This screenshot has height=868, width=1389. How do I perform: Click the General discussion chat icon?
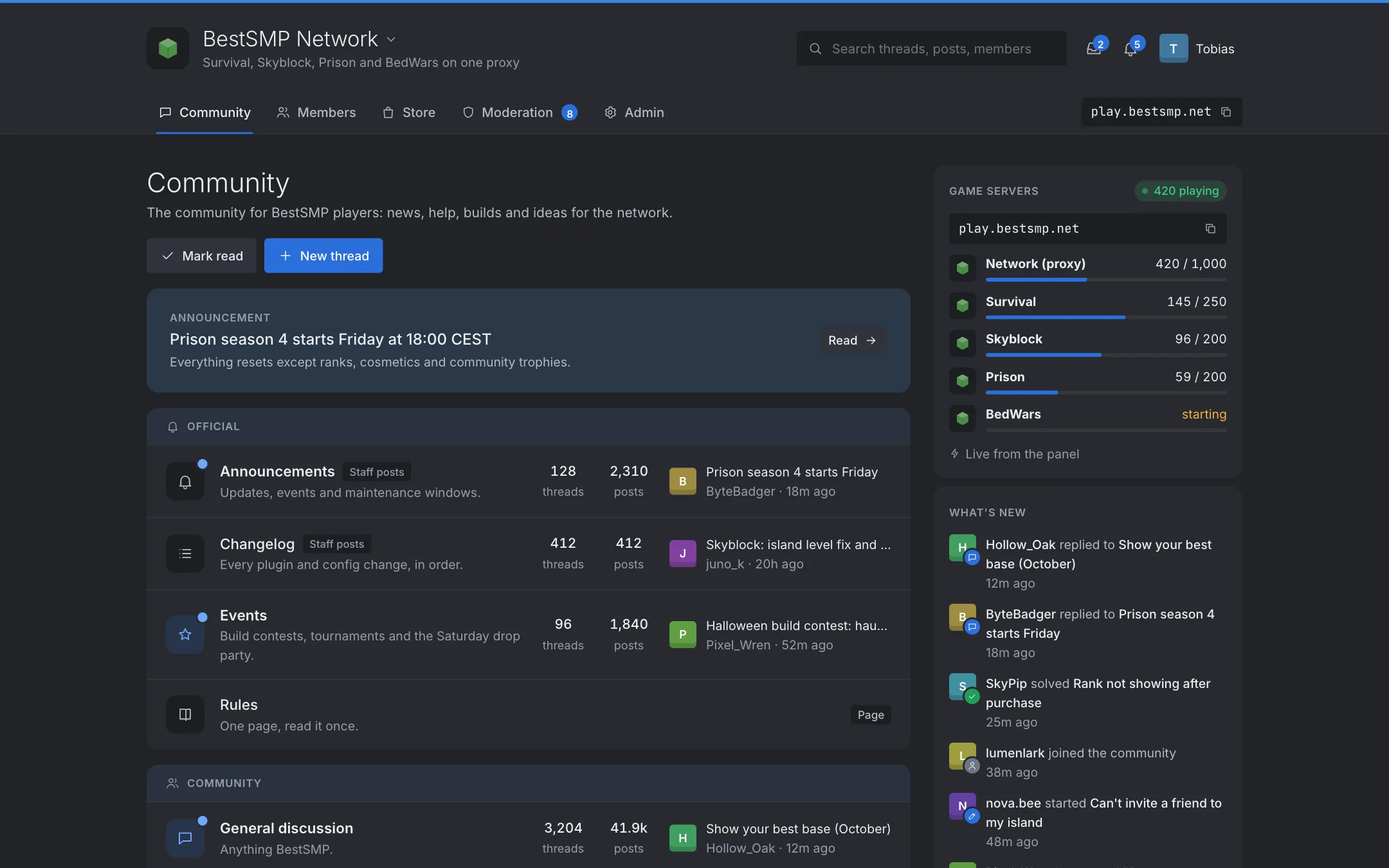(185, 838)
